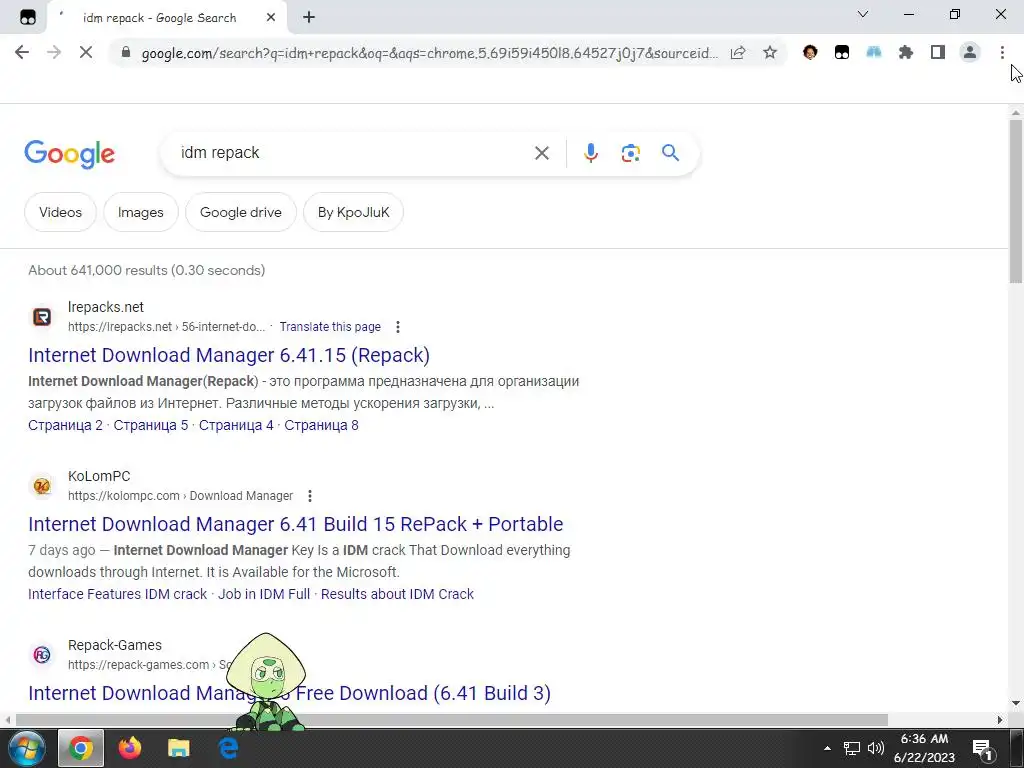The image size is (1024, 768).
Task: Open the avatar face extension icon
Action: [810, 52]
